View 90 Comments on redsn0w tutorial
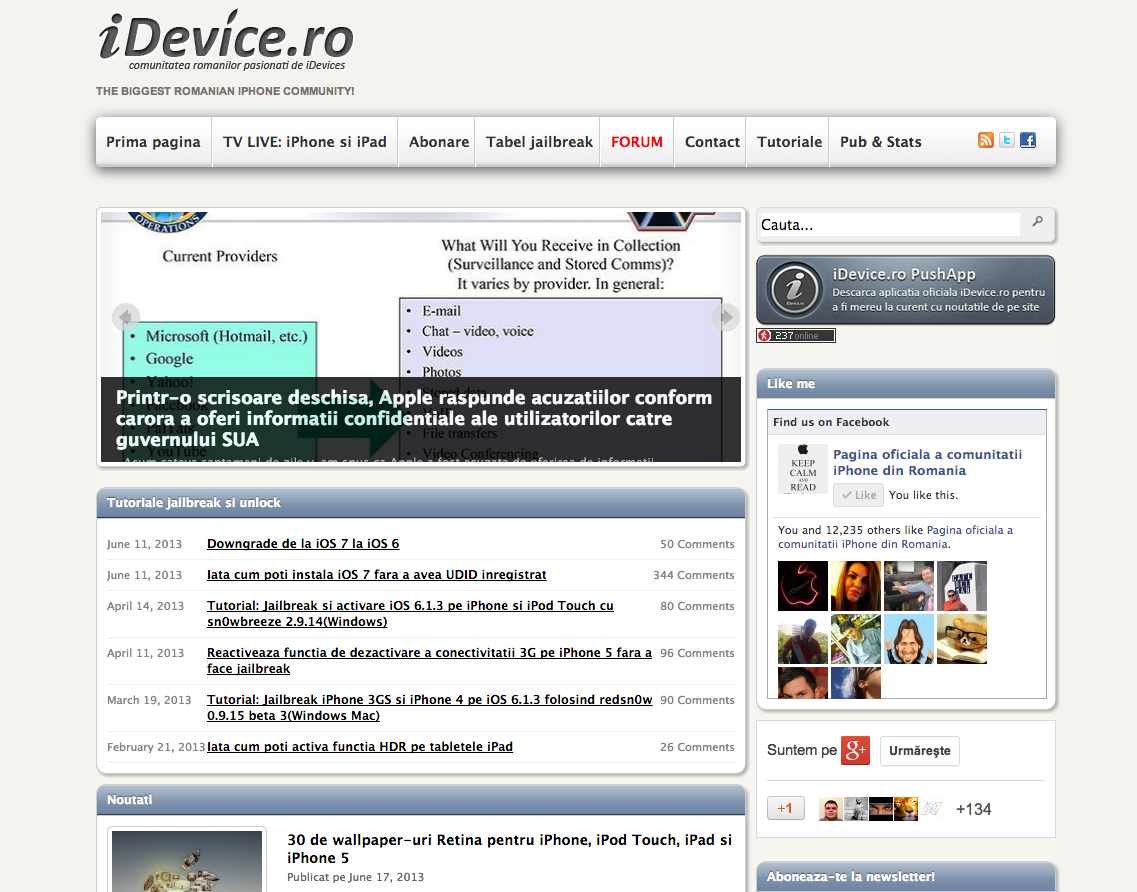The width and height of the screenshot is (1137, 892). point(697,701)
